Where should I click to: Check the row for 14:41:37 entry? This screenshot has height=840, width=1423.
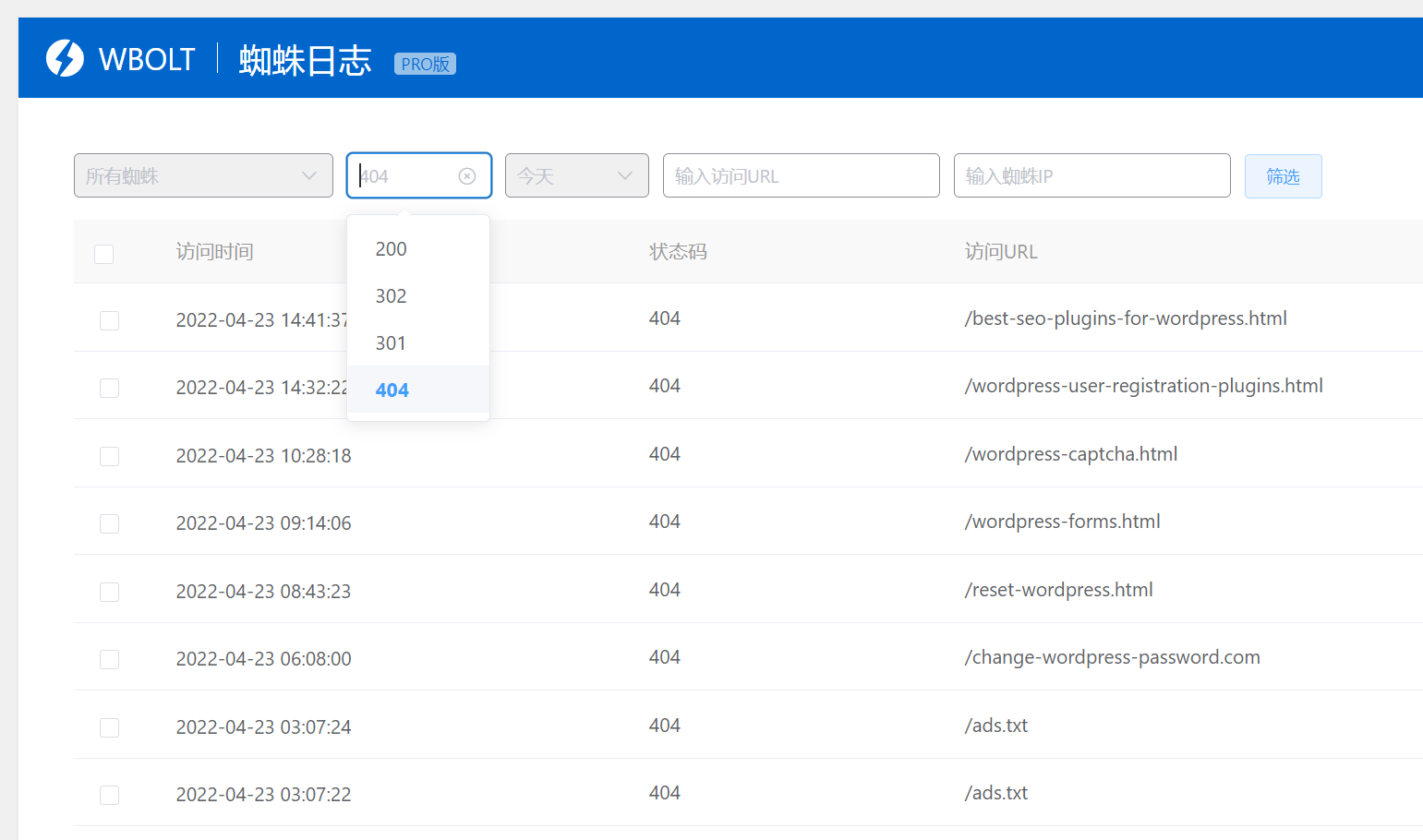[x=110, y=320]
